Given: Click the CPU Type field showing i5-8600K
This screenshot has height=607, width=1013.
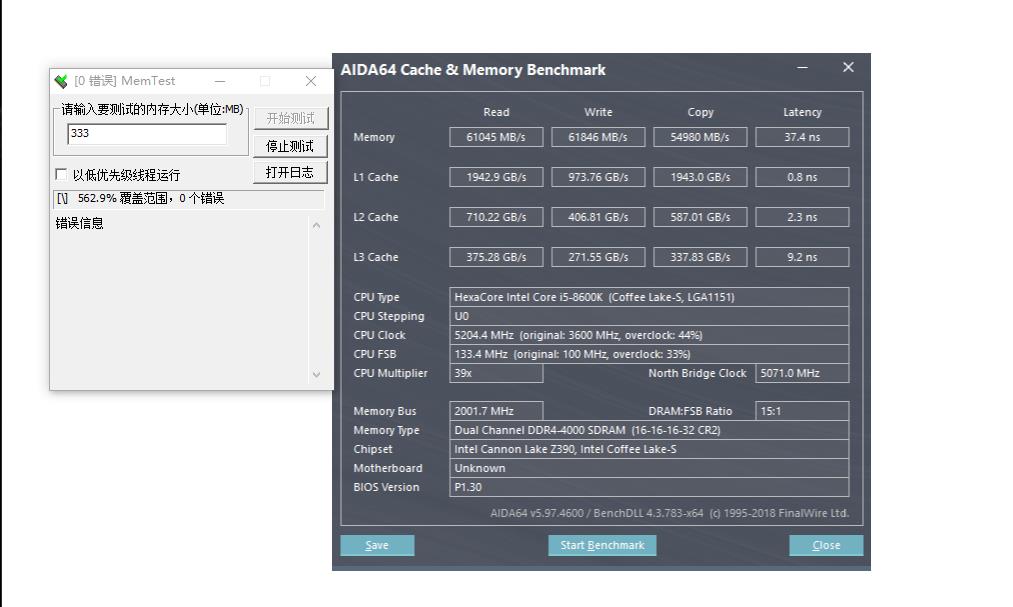Looking at the screenshot, I should click(x=650, y=297).
